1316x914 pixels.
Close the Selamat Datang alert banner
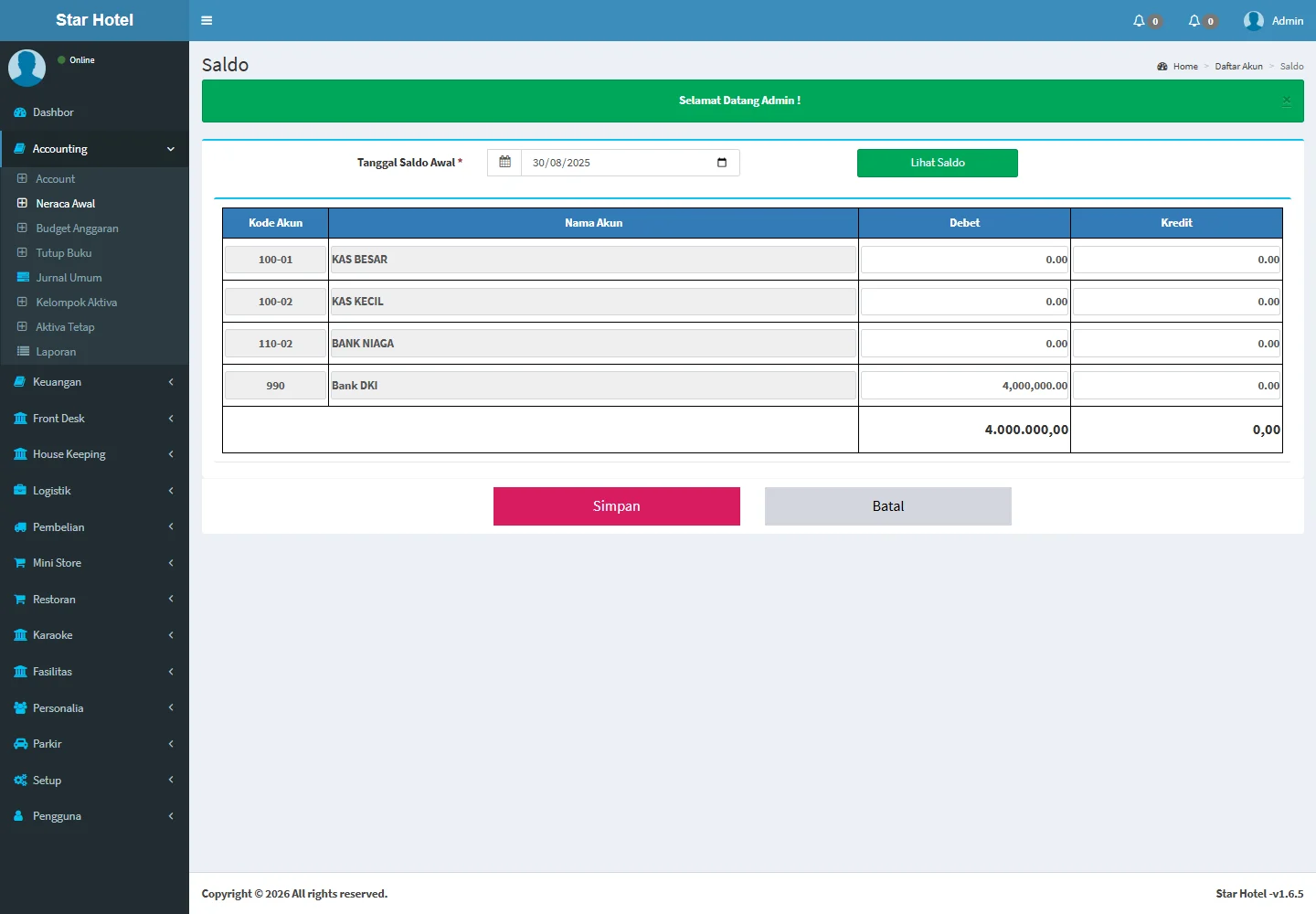click(x=1286, y=101)
